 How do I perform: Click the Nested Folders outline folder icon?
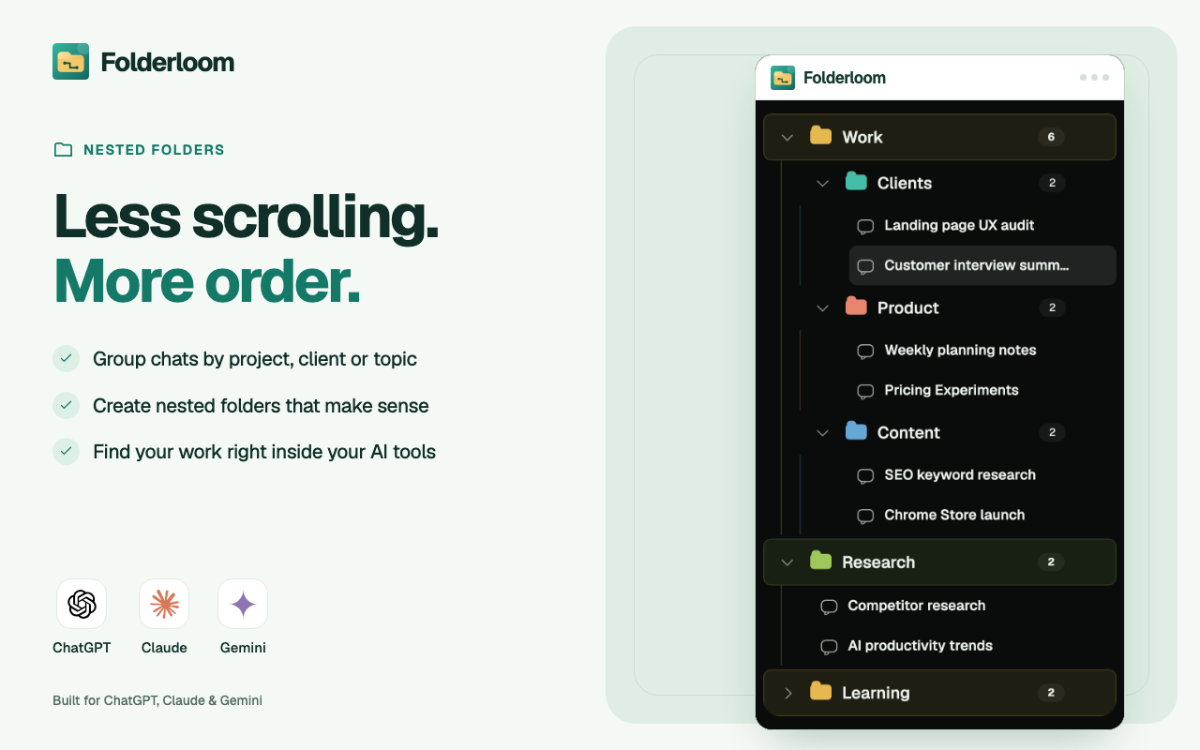tap(63, 150)
